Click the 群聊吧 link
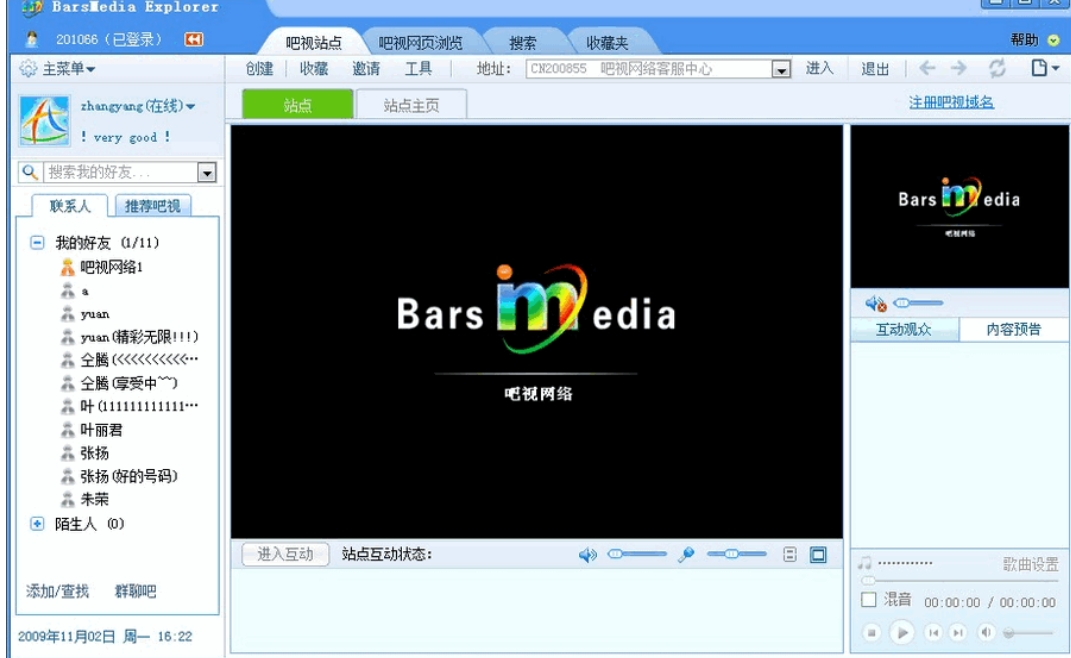The width and height of the screenshot is (1071, 658). [135, 591]
